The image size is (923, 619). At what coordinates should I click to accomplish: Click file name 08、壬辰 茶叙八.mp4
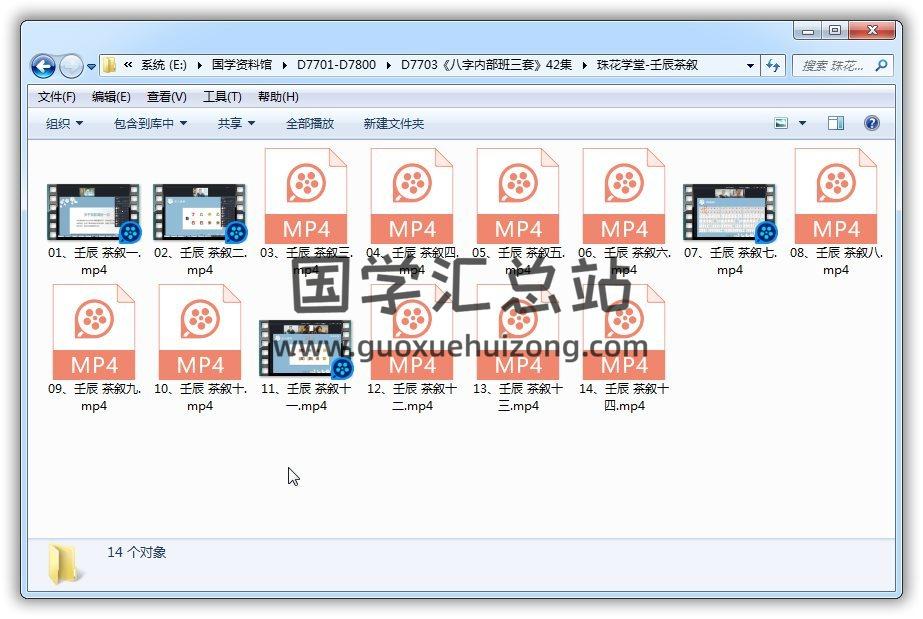[836, 261]
